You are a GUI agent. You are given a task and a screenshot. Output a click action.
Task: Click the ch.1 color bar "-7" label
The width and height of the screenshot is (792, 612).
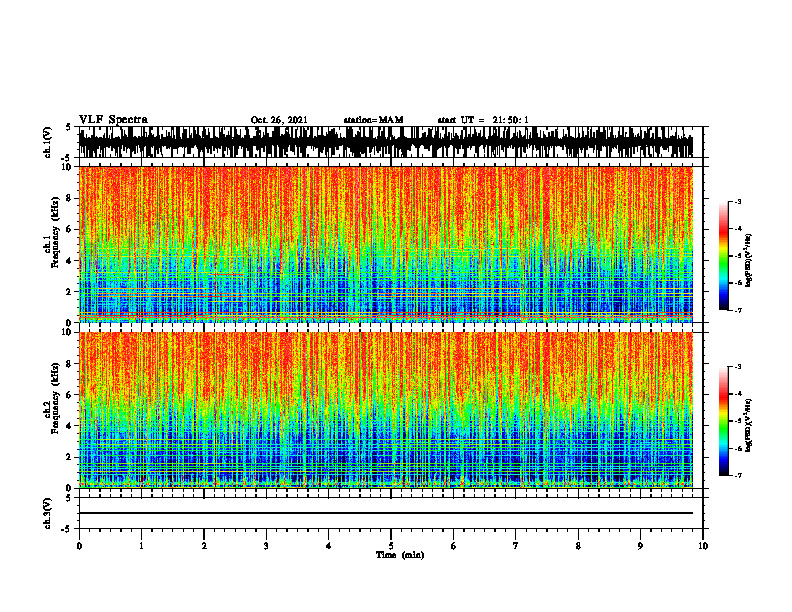(x=738, y=310)
